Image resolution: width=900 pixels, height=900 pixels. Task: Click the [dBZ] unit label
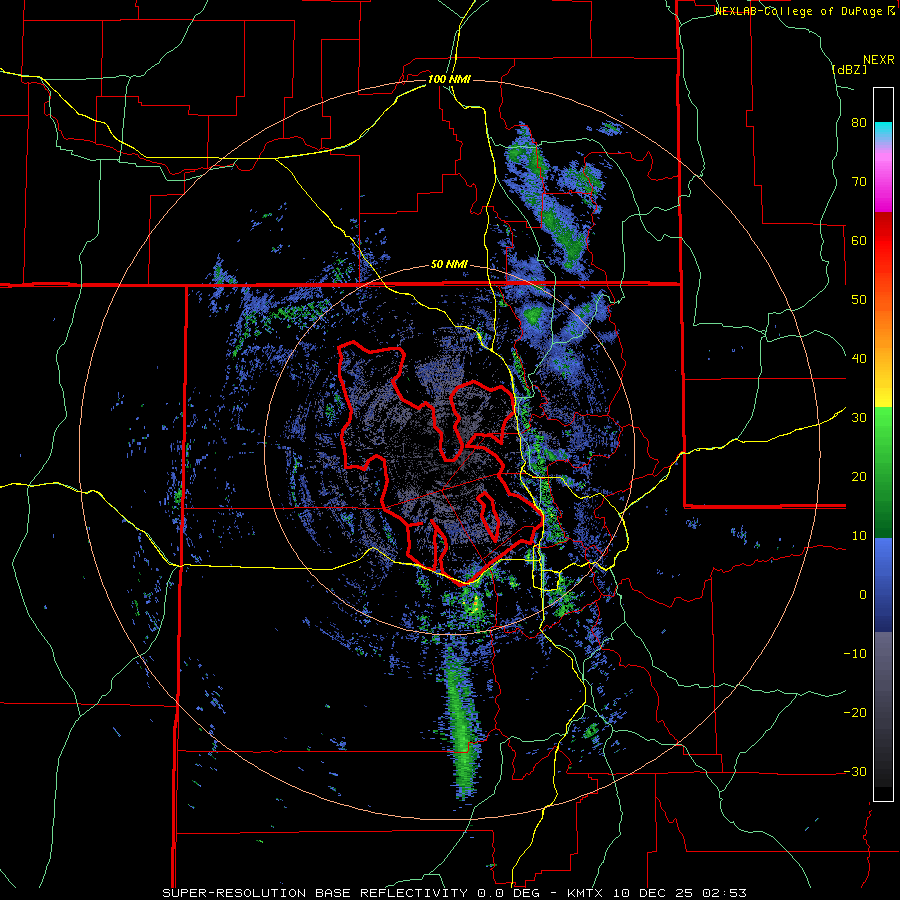point(849,69)
